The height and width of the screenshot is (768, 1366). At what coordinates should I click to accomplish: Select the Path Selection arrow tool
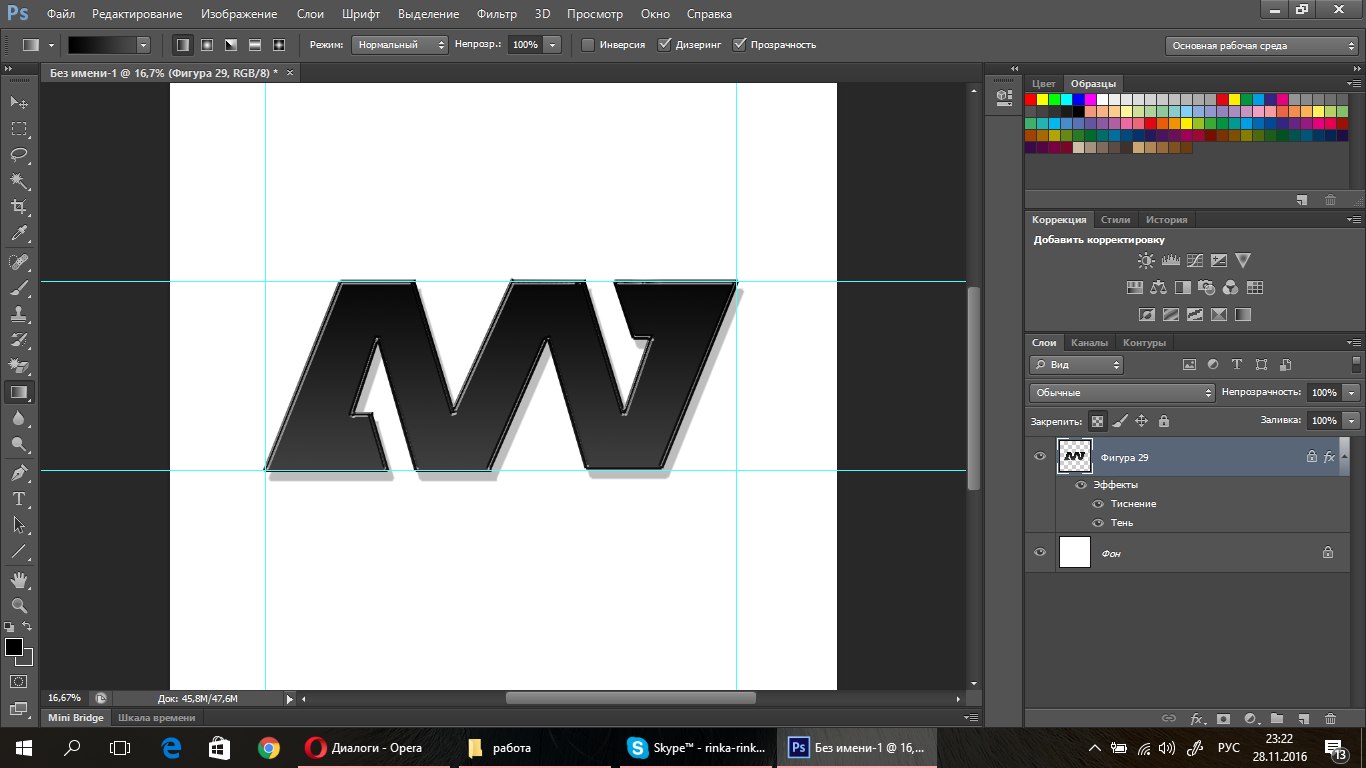click(x=19, y=525)
